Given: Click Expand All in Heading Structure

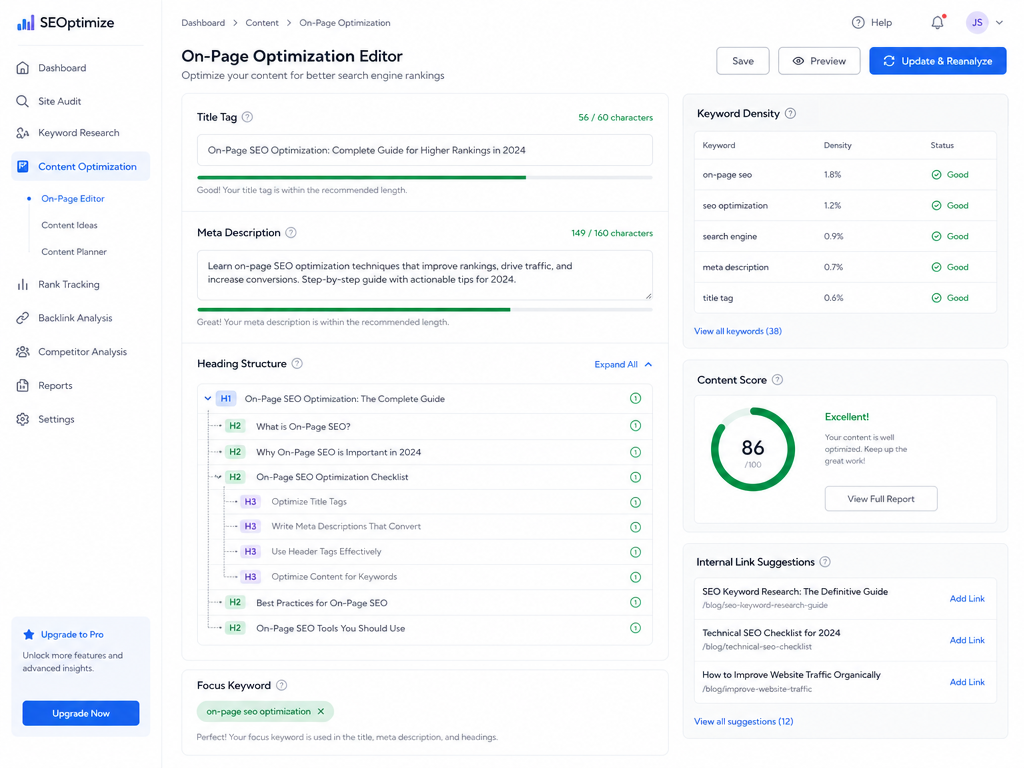Looking at the screenshot, I should pos(623,364).
